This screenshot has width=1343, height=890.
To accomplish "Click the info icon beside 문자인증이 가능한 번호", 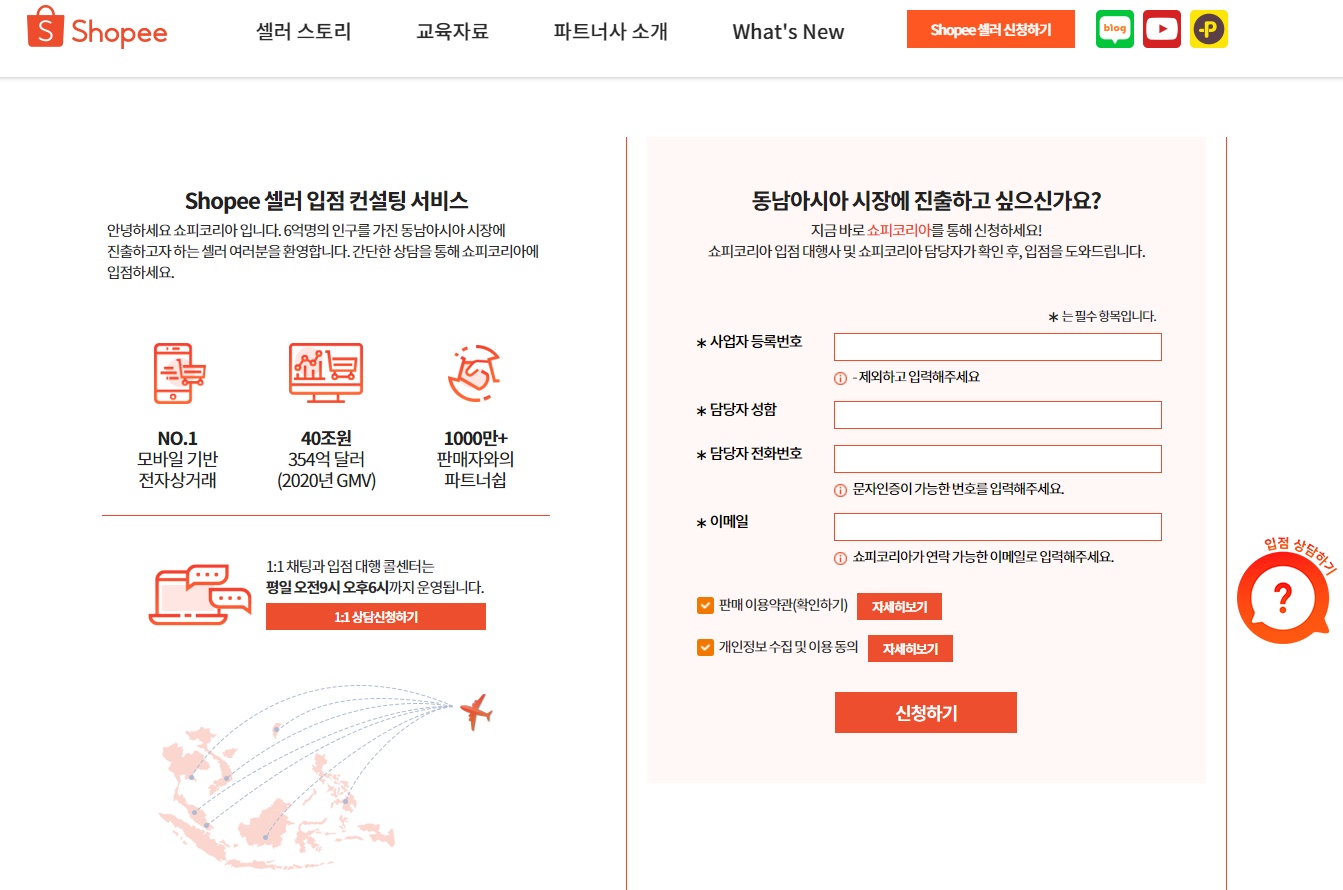I will [x=840, y=490].
